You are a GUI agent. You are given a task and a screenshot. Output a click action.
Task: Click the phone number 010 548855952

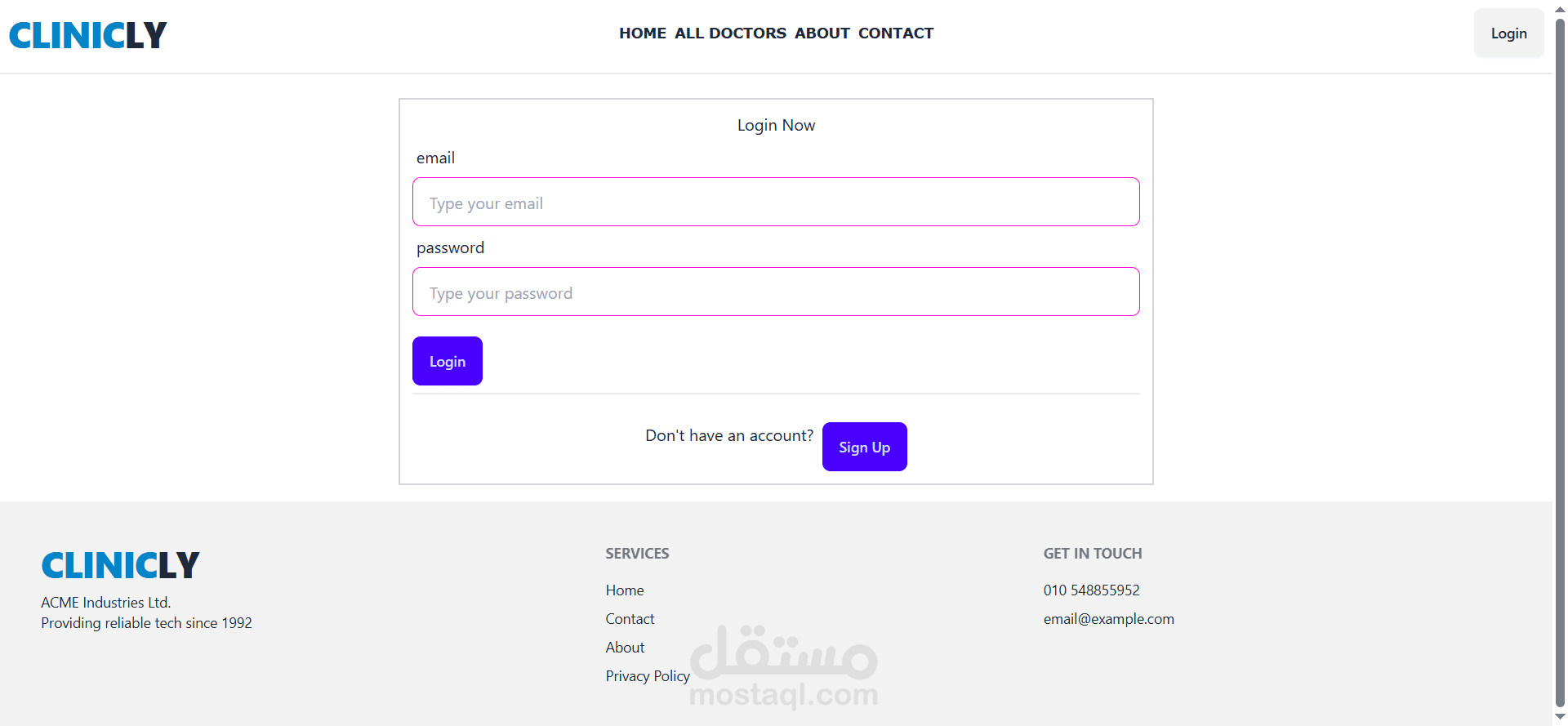click(1091, 590)
